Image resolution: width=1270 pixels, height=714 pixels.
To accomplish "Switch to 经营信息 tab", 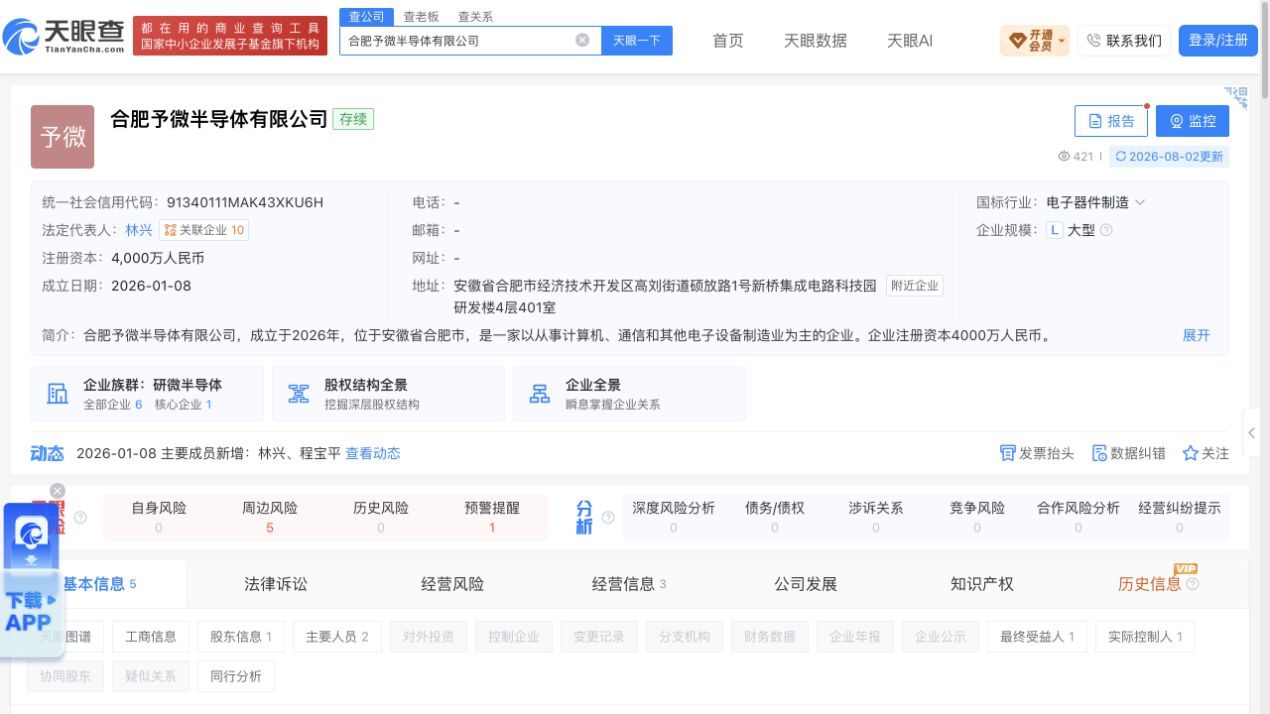I will pos(629,584).
